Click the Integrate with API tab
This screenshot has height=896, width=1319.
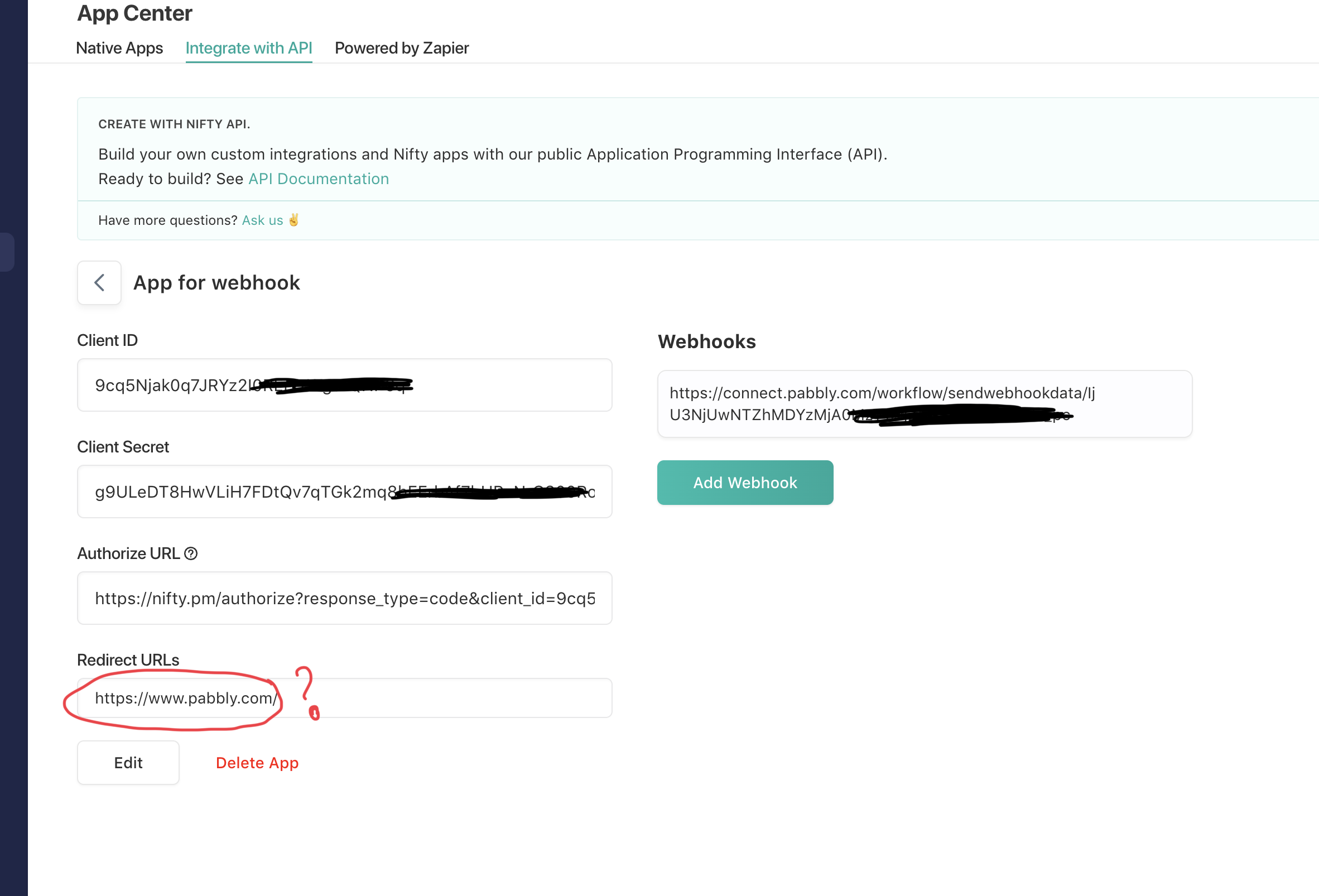249,47
